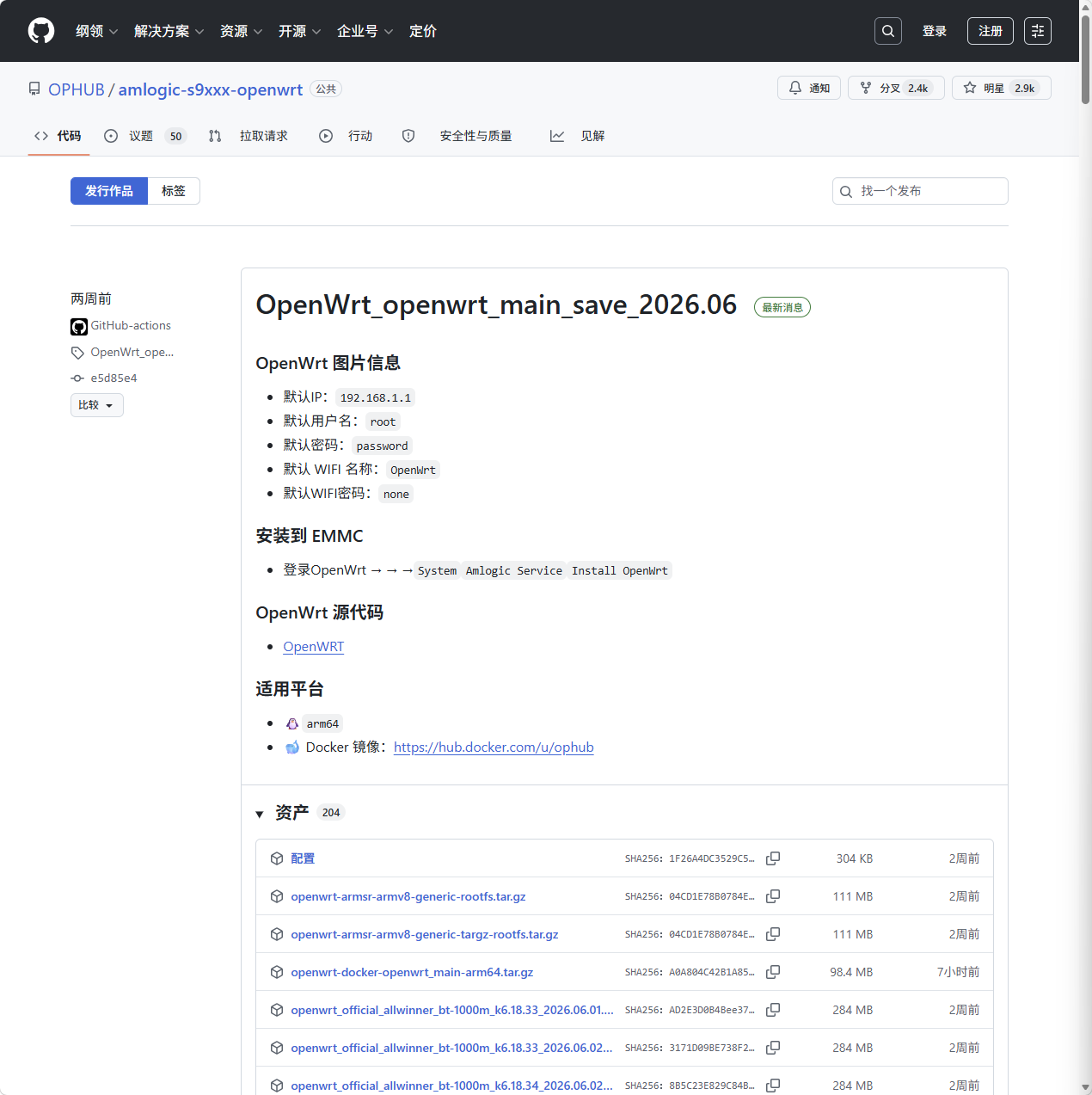Open the hub.docker.com/u/ophub link

[x=494, y=747]
